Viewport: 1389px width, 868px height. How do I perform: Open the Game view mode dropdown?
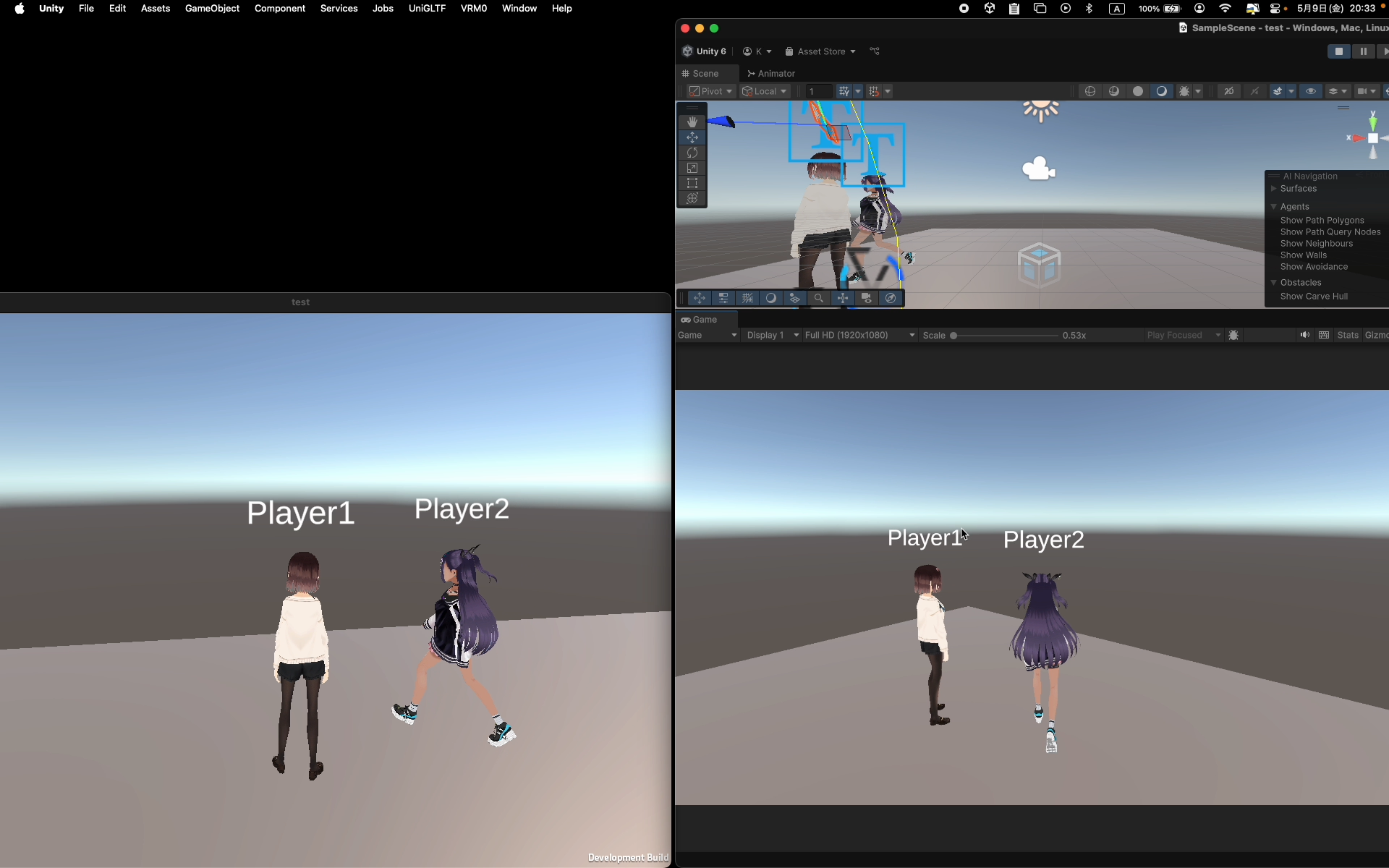[x=708, y=335]
